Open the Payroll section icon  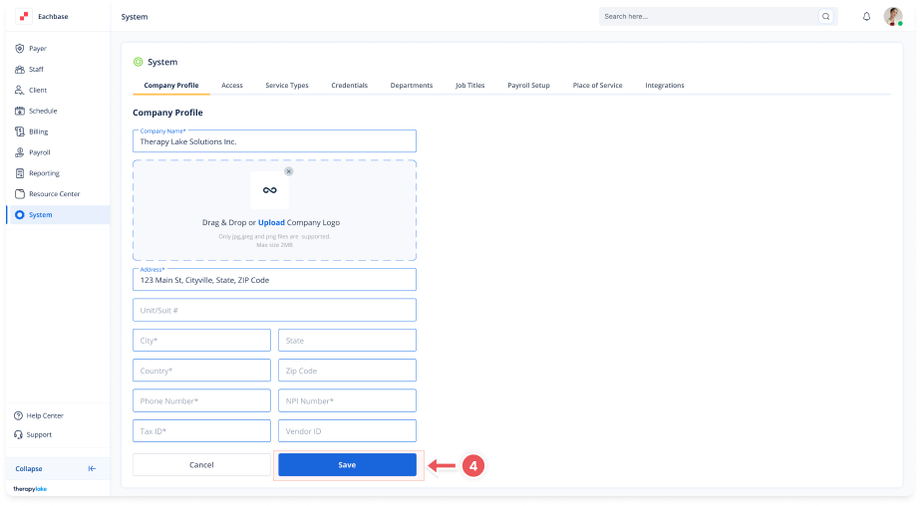click(19, 152)
